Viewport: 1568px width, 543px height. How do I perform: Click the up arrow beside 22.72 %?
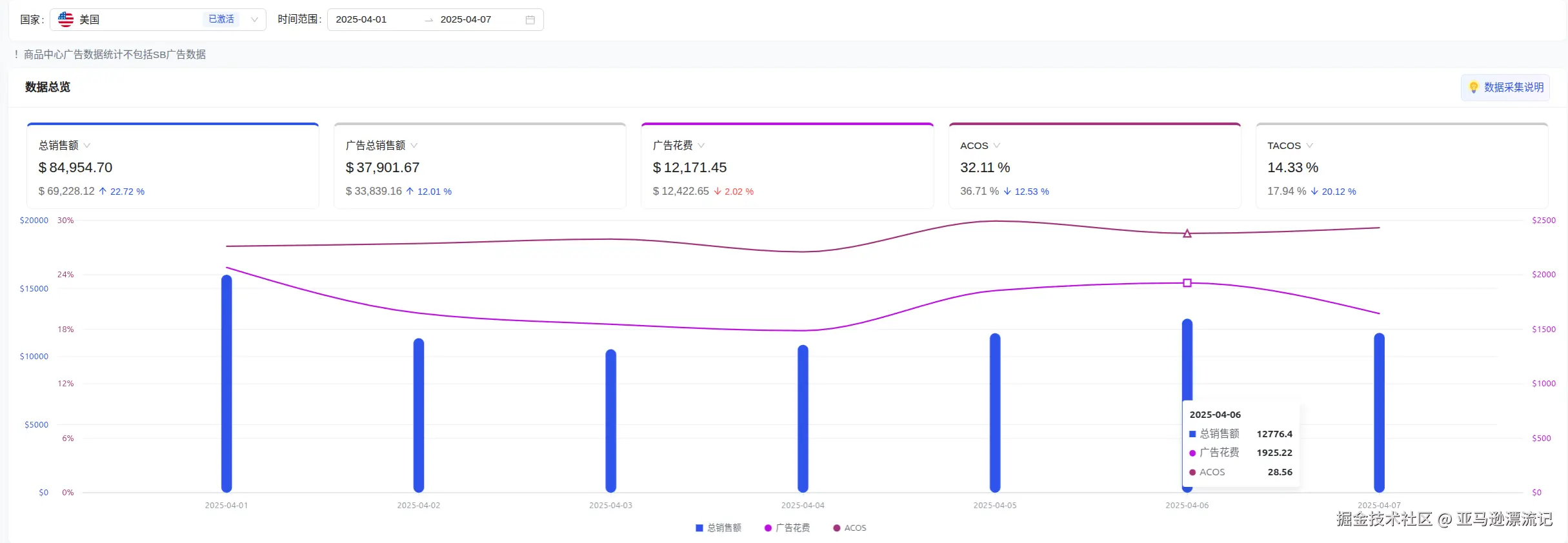[103, 192]
